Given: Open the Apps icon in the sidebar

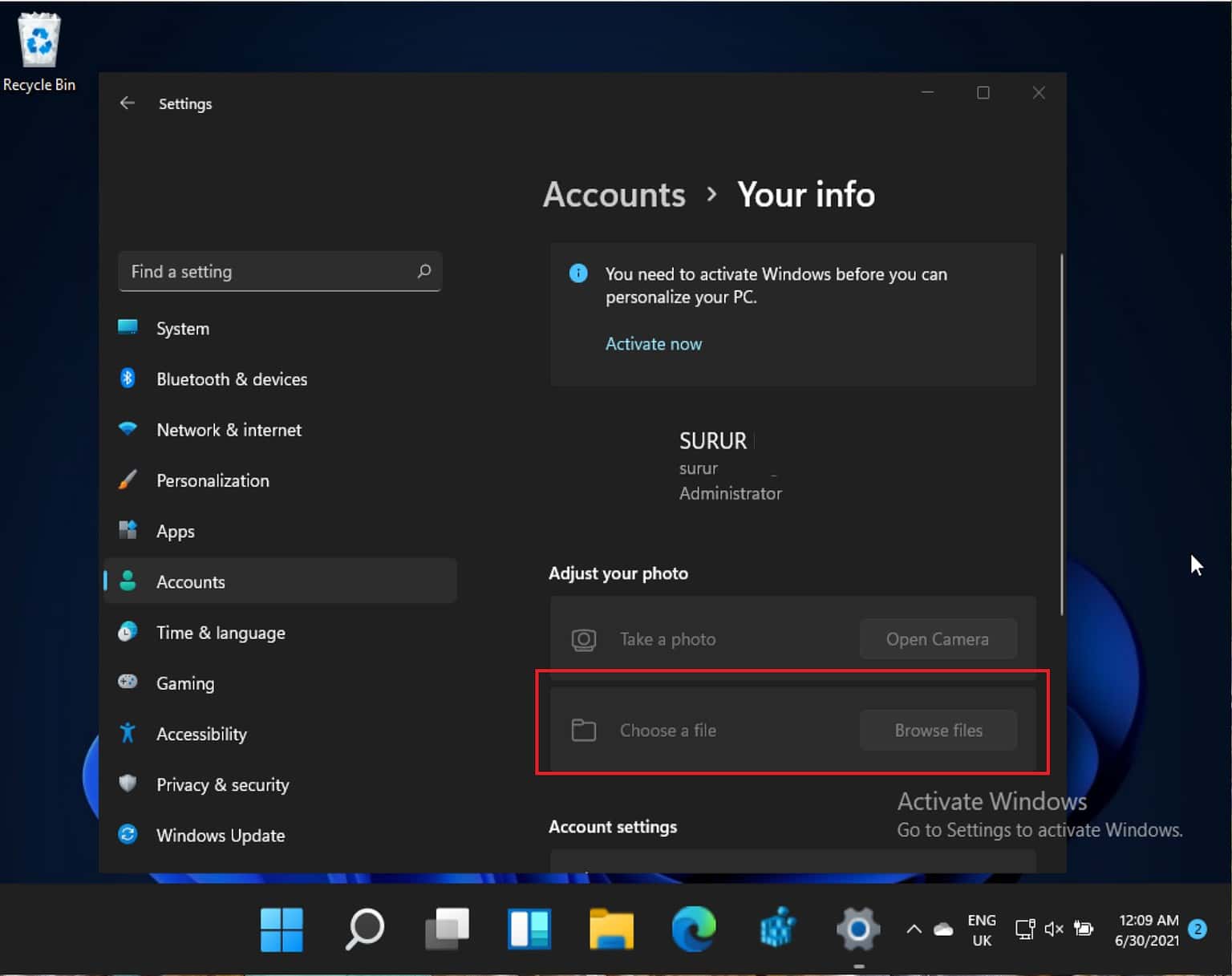Looking at the screenshot, I should (128, 530).
